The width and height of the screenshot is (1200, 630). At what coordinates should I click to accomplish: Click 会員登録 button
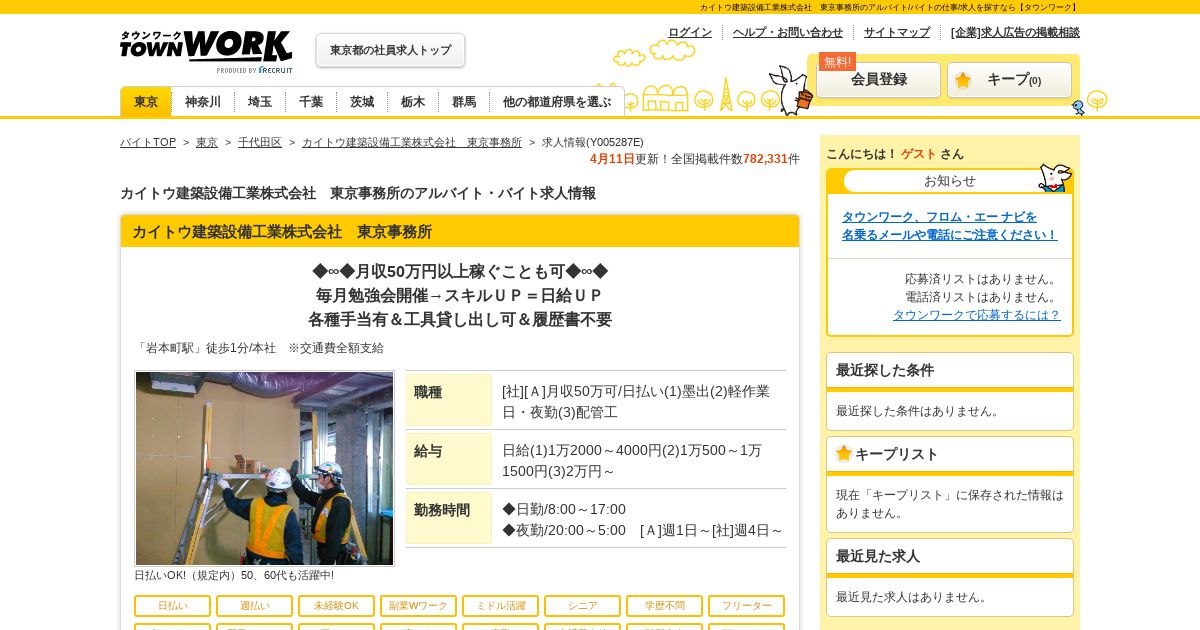coord(879,80)
